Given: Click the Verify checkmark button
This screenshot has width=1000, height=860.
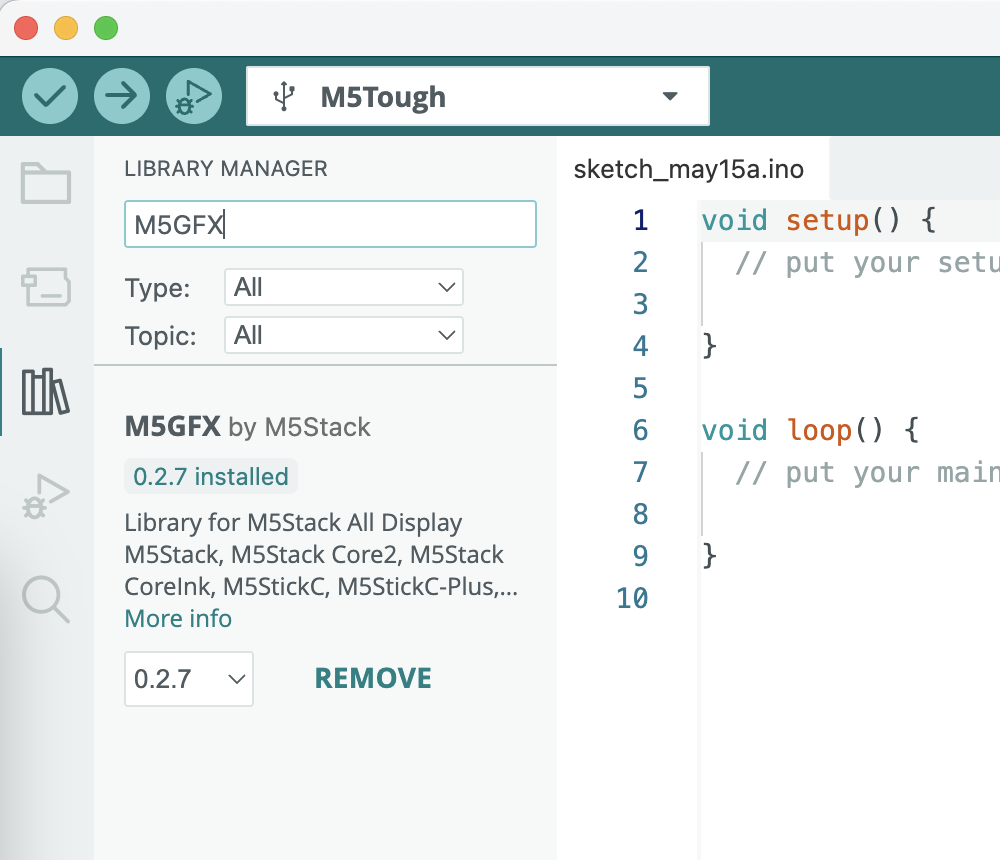Looking at the screenshot, I should tap(50, 96).
